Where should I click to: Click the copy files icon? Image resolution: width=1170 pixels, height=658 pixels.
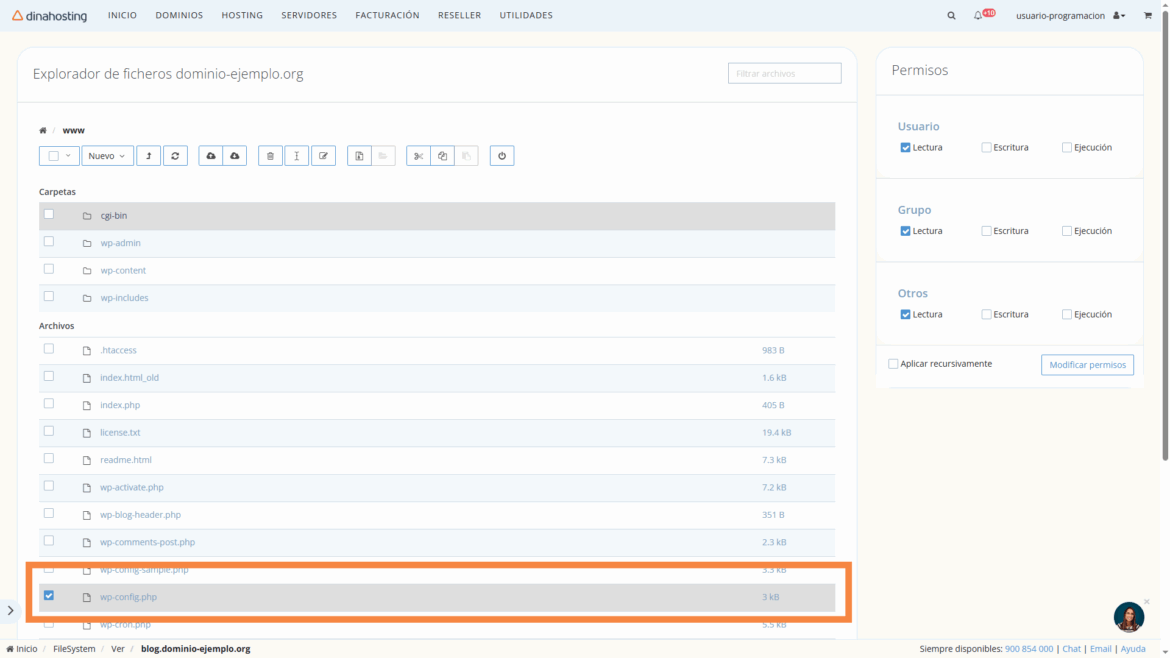click(x=442, y=156)
